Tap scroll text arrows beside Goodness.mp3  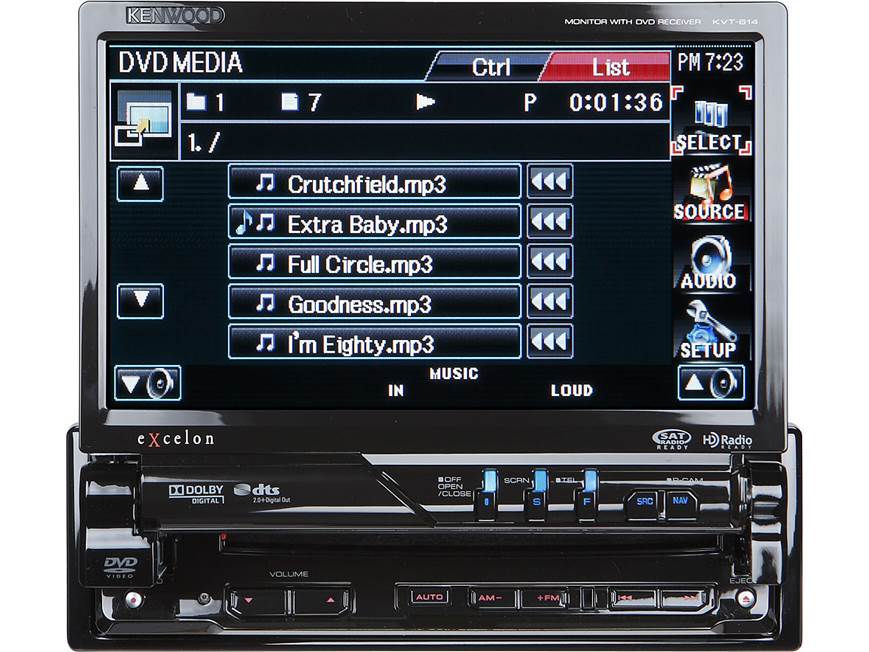pos(550,301)
